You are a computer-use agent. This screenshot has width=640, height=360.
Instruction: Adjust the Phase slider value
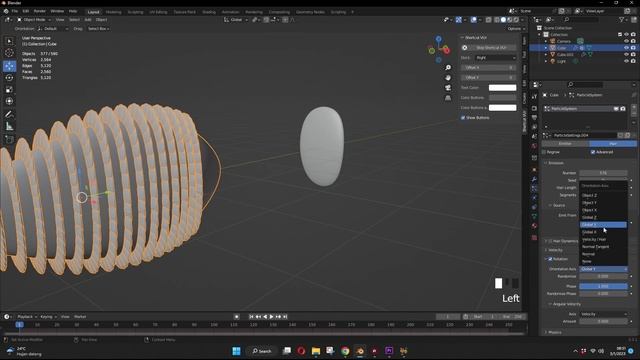[x=603, y=286]
